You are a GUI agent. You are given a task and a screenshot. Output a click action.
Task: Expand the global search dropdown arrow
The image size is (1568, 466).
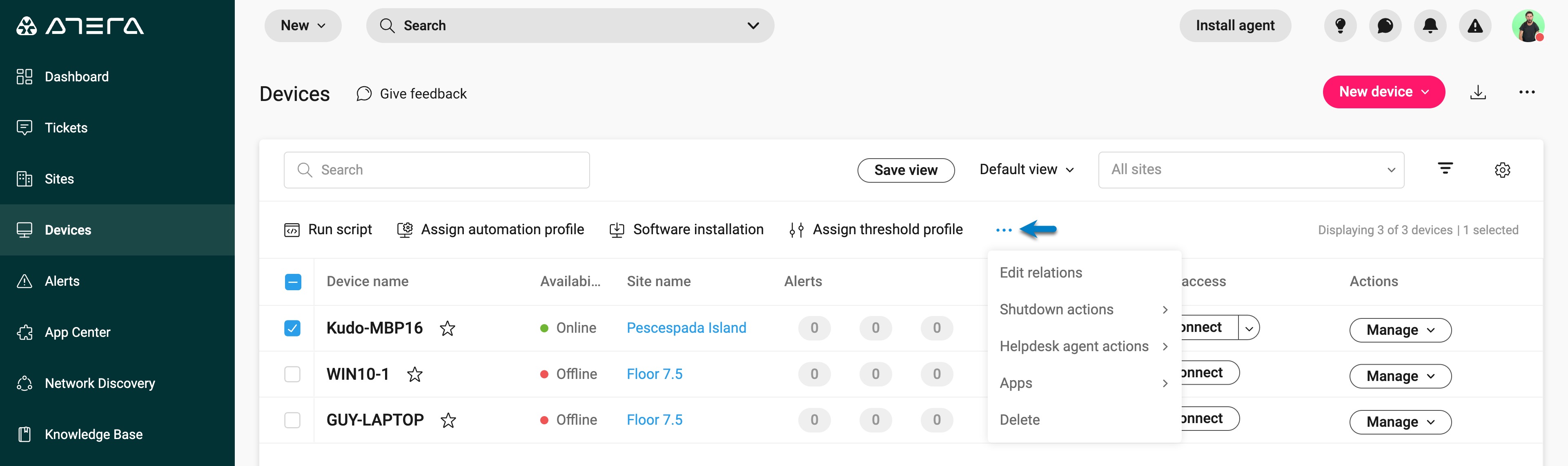pyautogui.click(x=753, y=26)
